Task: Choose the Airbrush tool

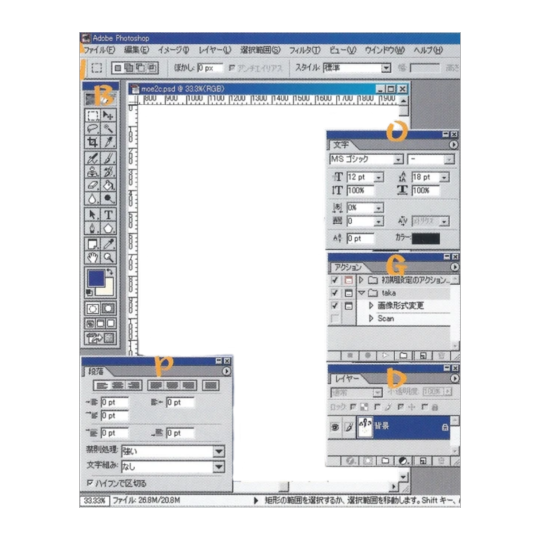Action: pos(92,158)
